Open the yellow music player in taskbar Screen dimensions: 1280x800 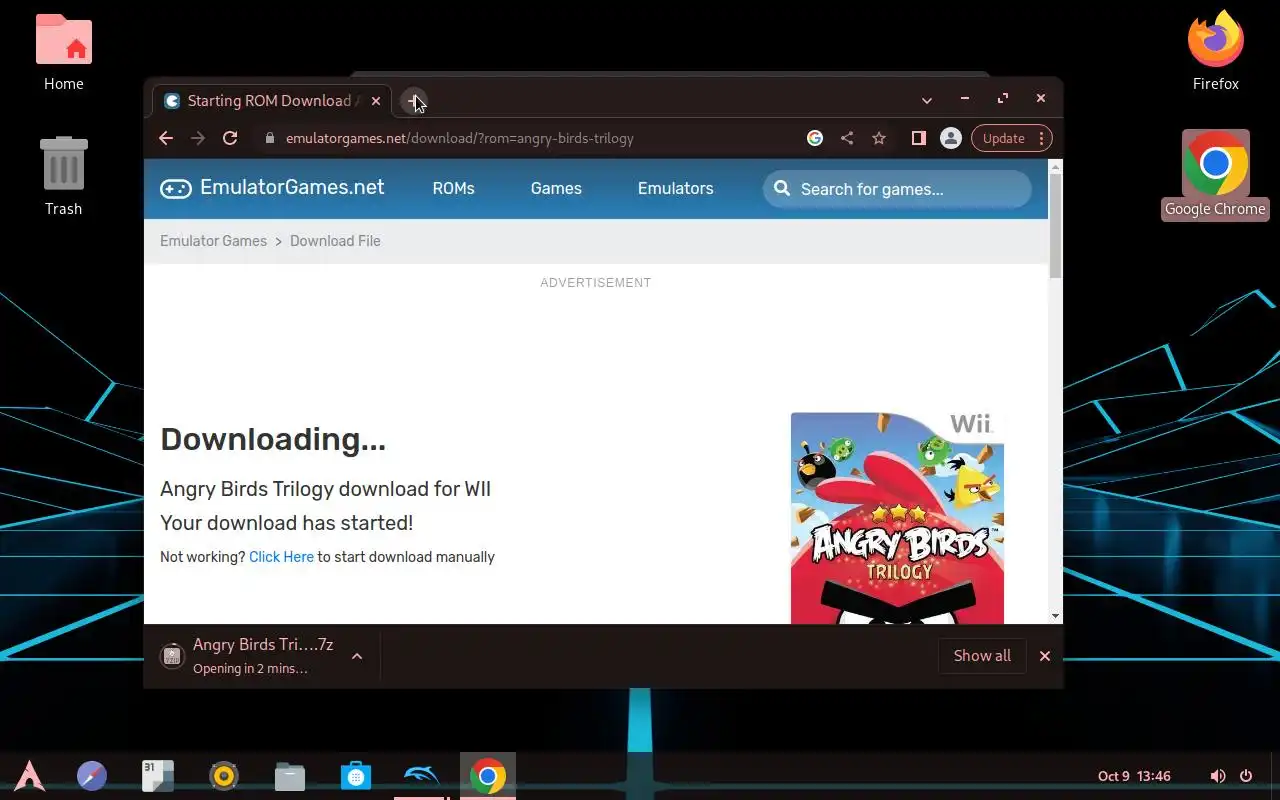[x=224, y=776]
